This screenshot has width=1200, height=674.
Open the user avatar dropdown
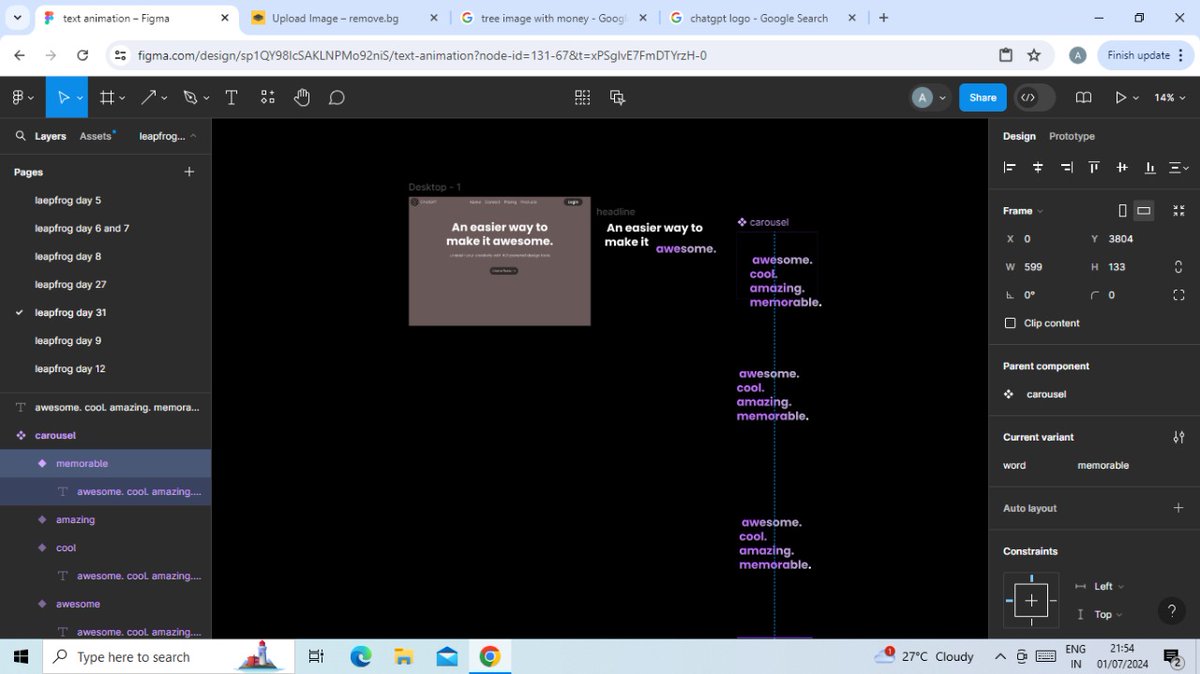pyautogui.click(x=929, y=97)
